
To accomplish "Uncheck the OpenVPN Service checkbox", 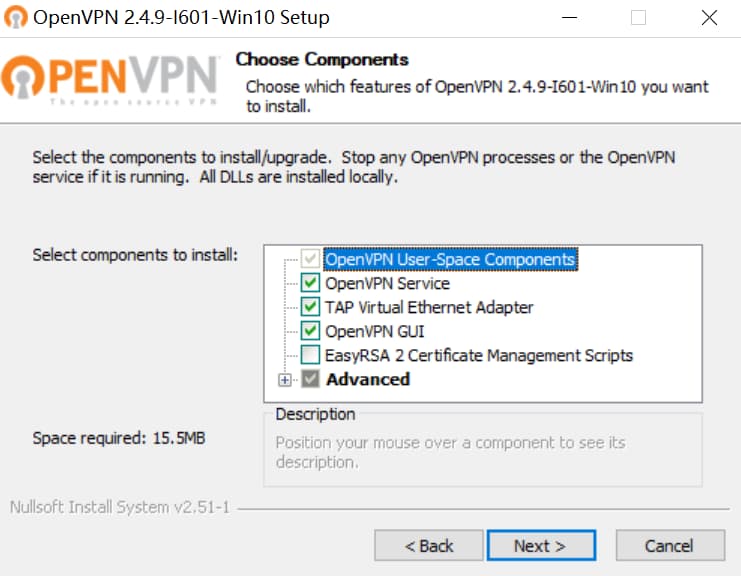I will click(x=310, y=284).
